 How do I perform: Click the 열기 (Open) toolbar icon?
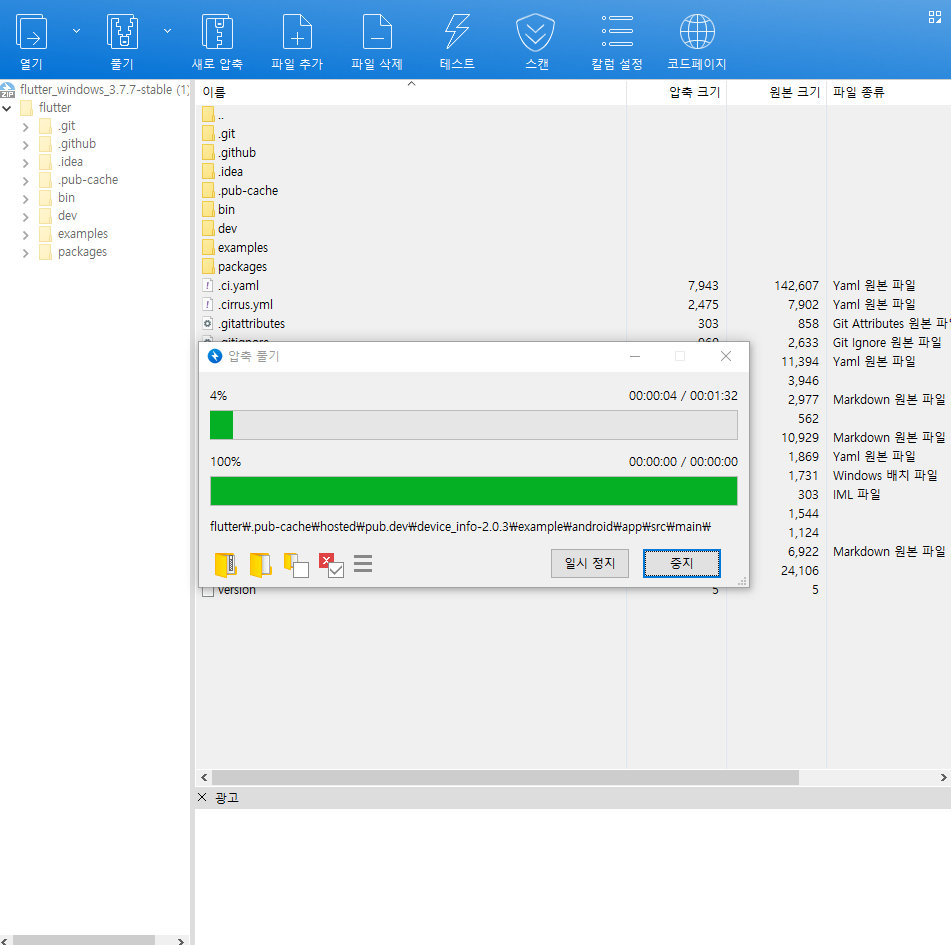coord(31,32)
